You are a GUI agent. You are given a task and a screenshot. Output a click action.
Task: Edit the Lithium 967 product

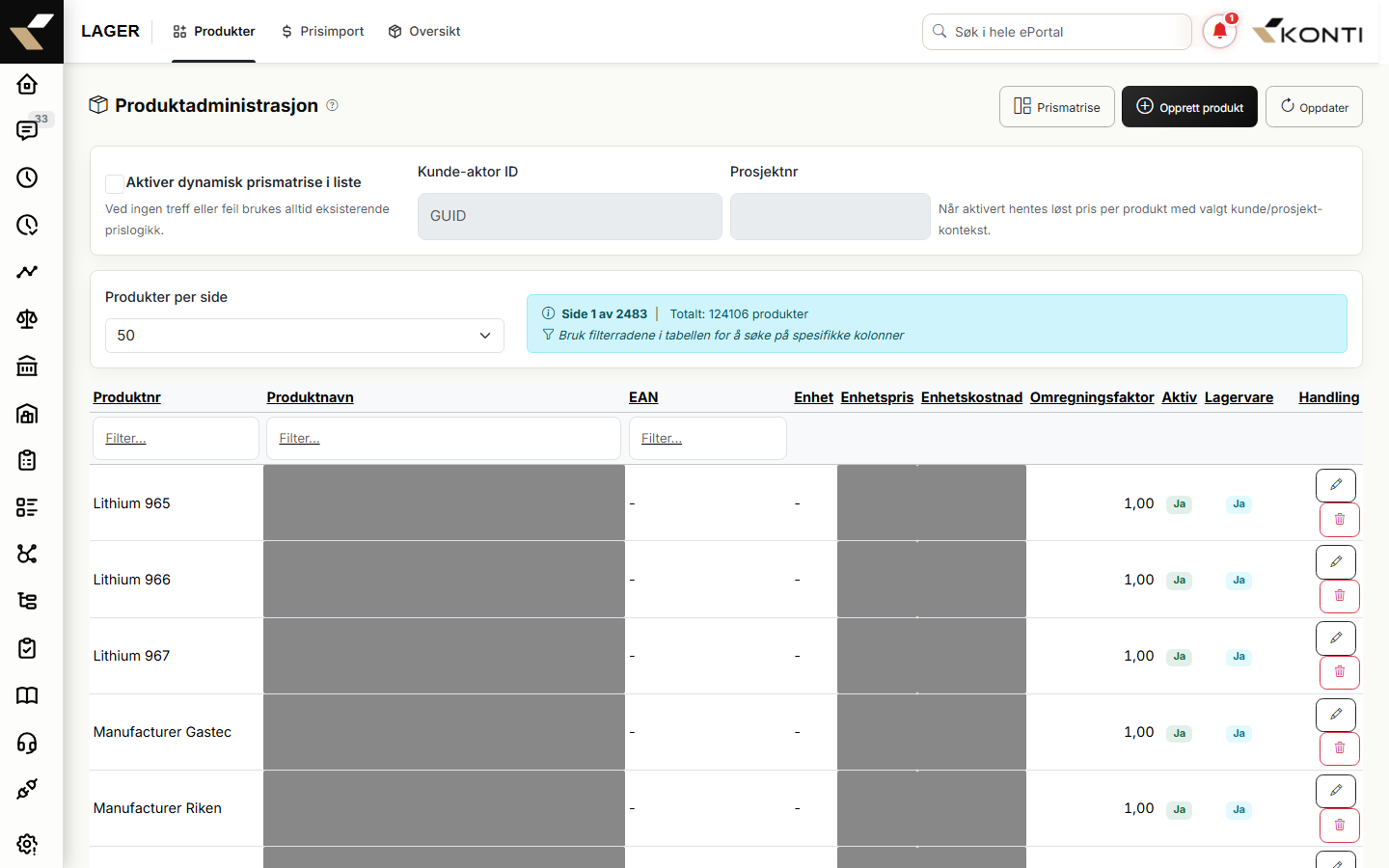1336,637
